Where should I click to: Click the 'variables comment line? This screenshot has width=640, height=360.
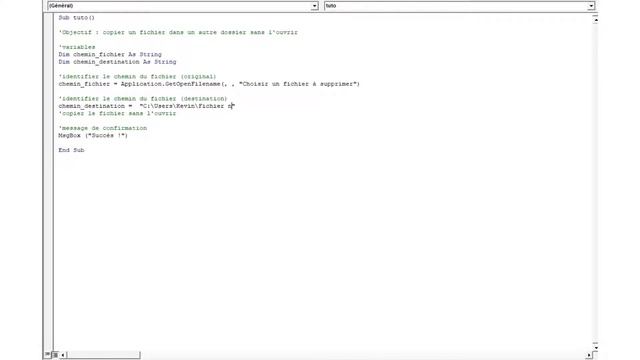coord(77,47)
